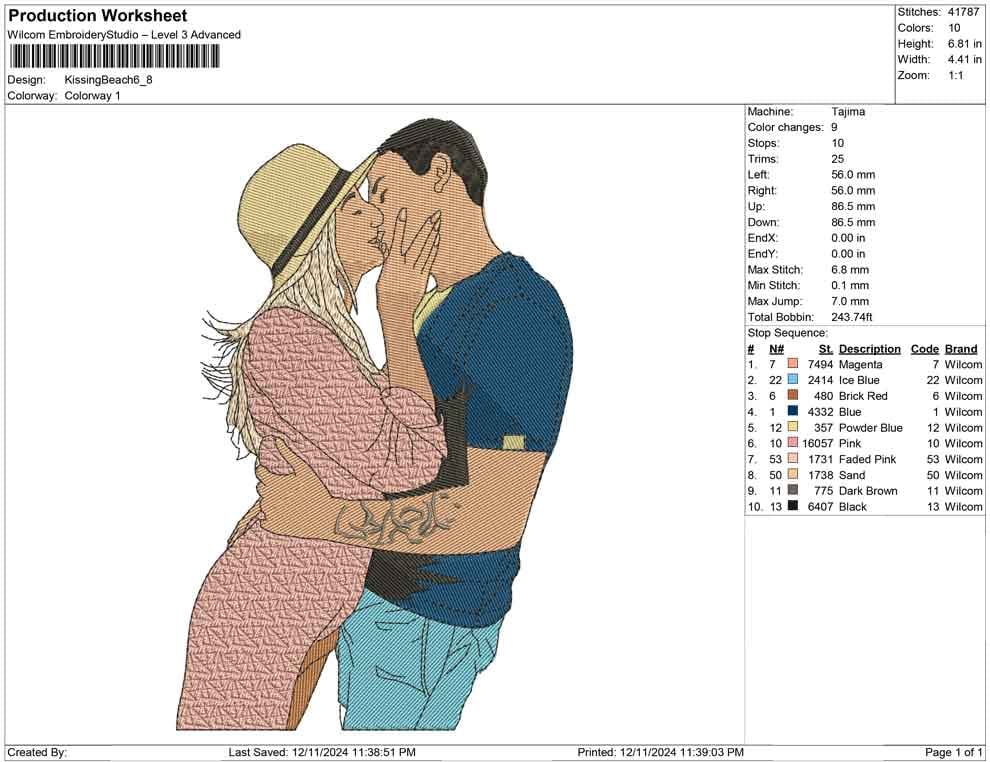Click the 'Ice Blue' description text
The height and width of the screenshot is (762, 990).
coord(859,380)
